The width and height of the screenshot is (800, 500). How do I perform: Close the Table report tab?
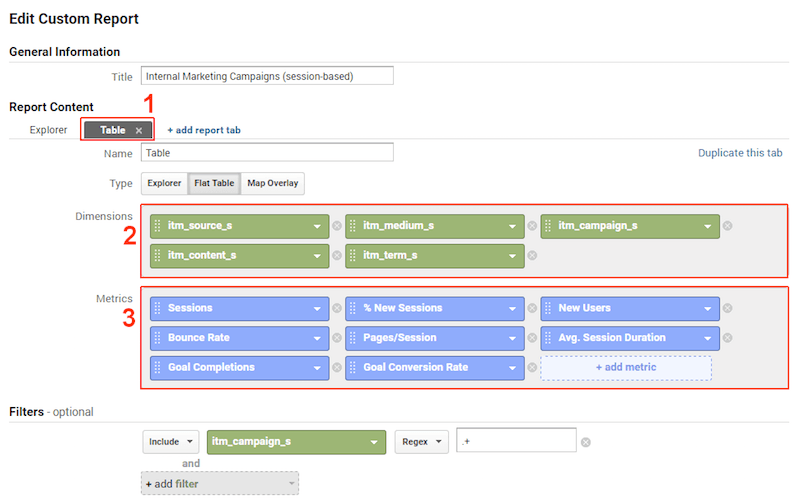(139, 131)
